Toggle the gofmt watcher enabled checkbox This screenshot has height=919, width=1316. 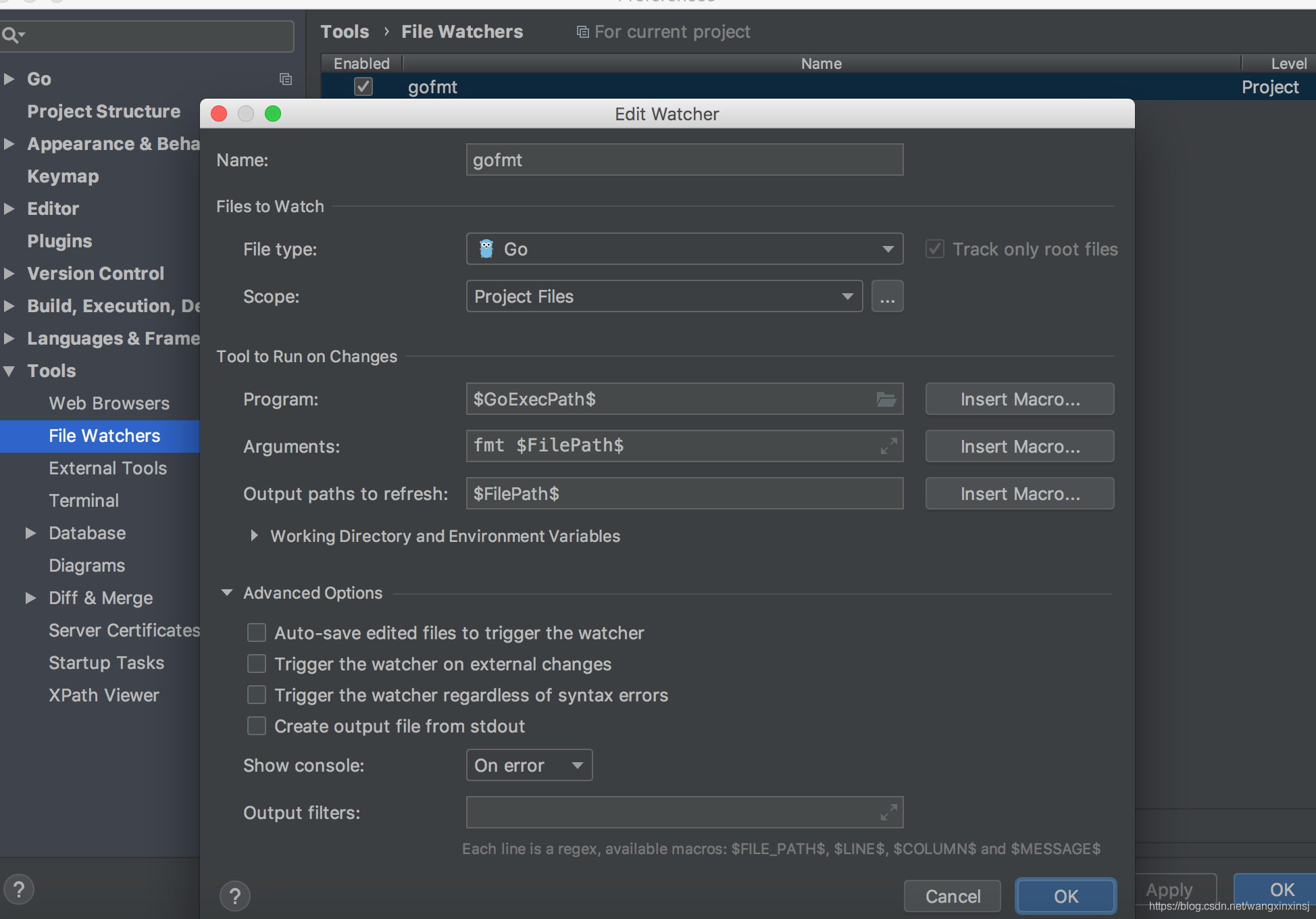(362, 86)
